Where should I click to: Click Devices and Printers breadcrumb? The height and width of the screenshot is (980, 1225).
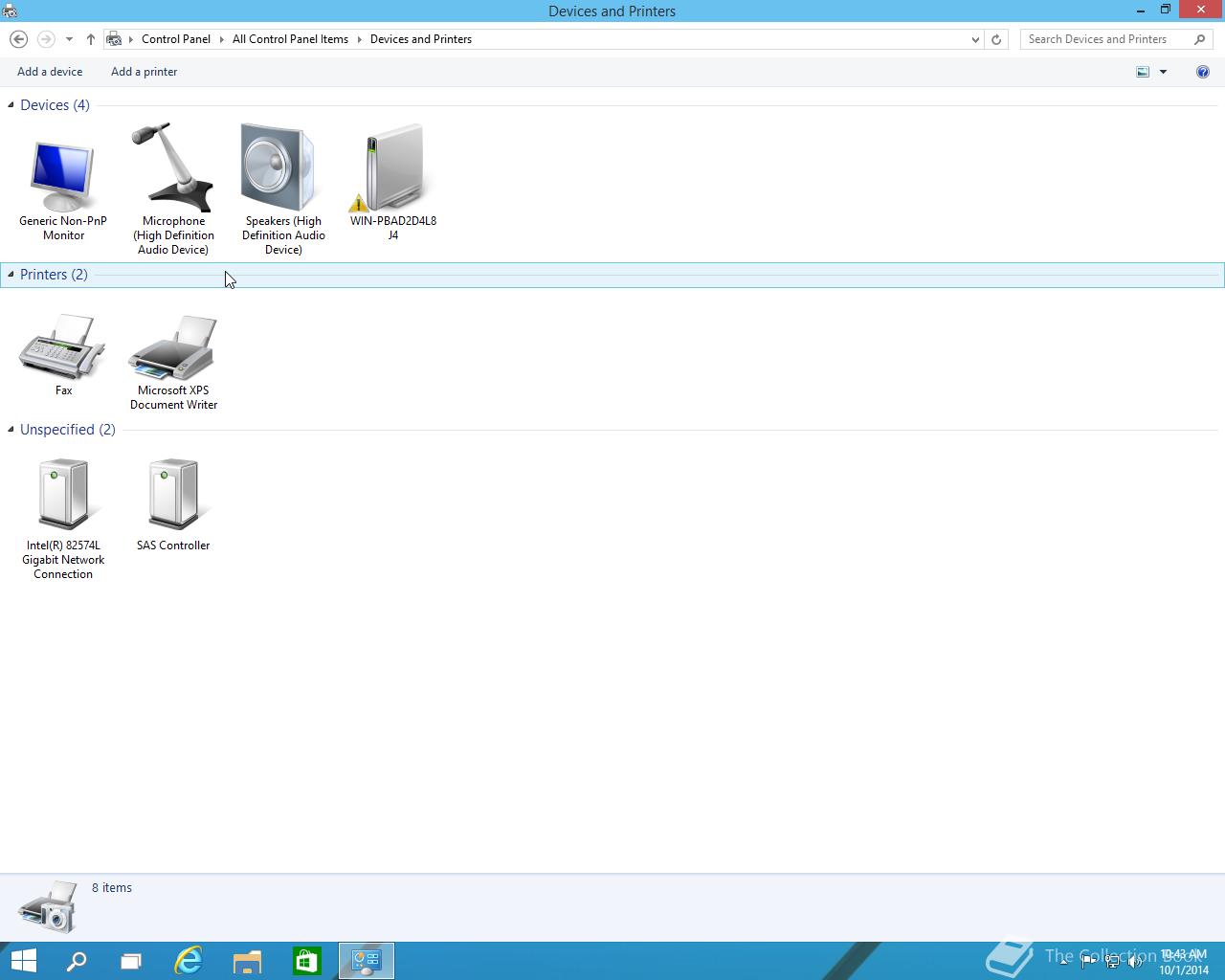pos(421,39)
